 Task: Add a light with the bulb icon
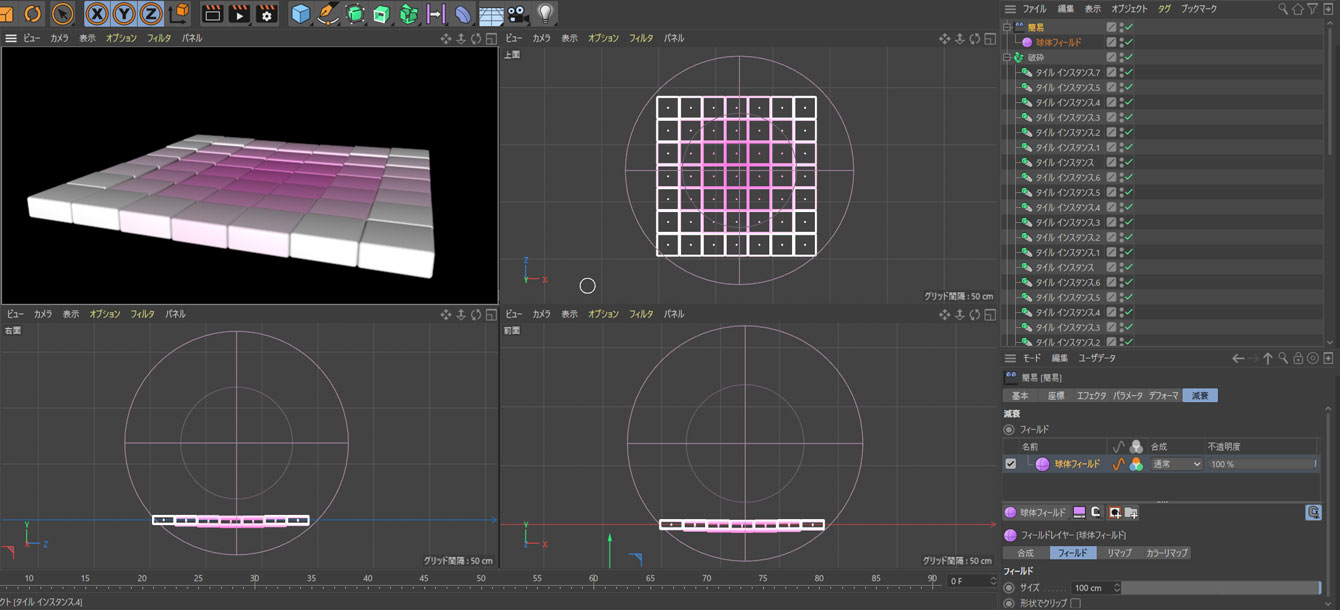pyautogui.click(x=545, y=14)
